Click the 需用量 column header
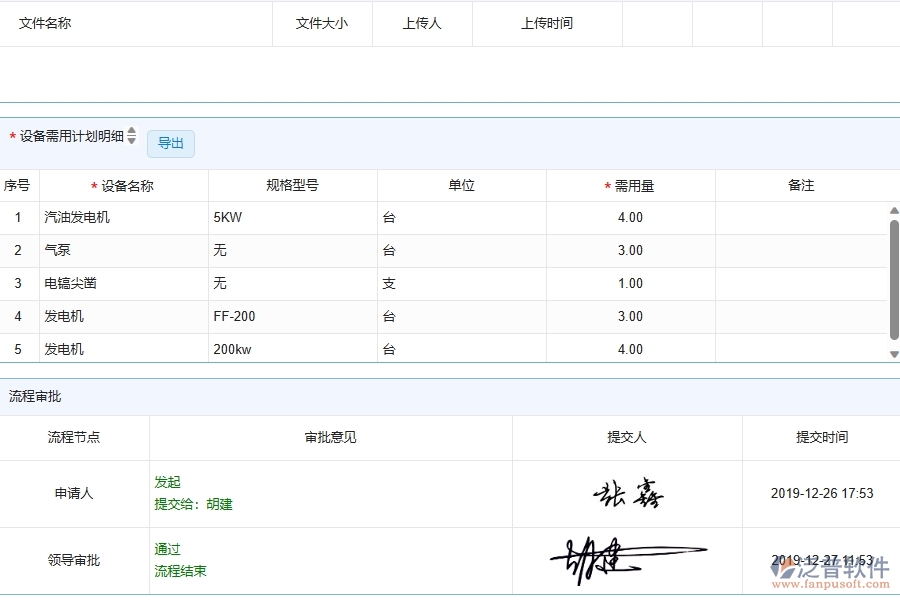900x600 pixels. 630,185
